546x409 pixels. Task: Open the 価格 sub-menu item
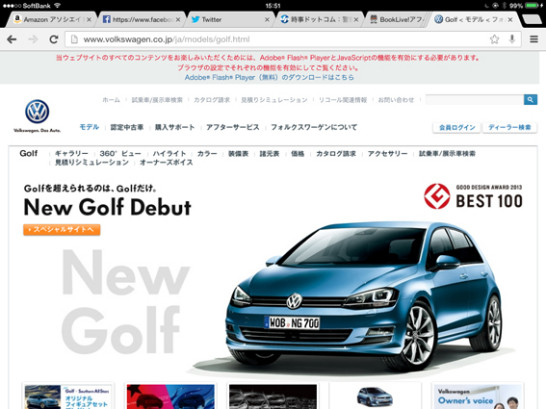[x=298, y=154]
